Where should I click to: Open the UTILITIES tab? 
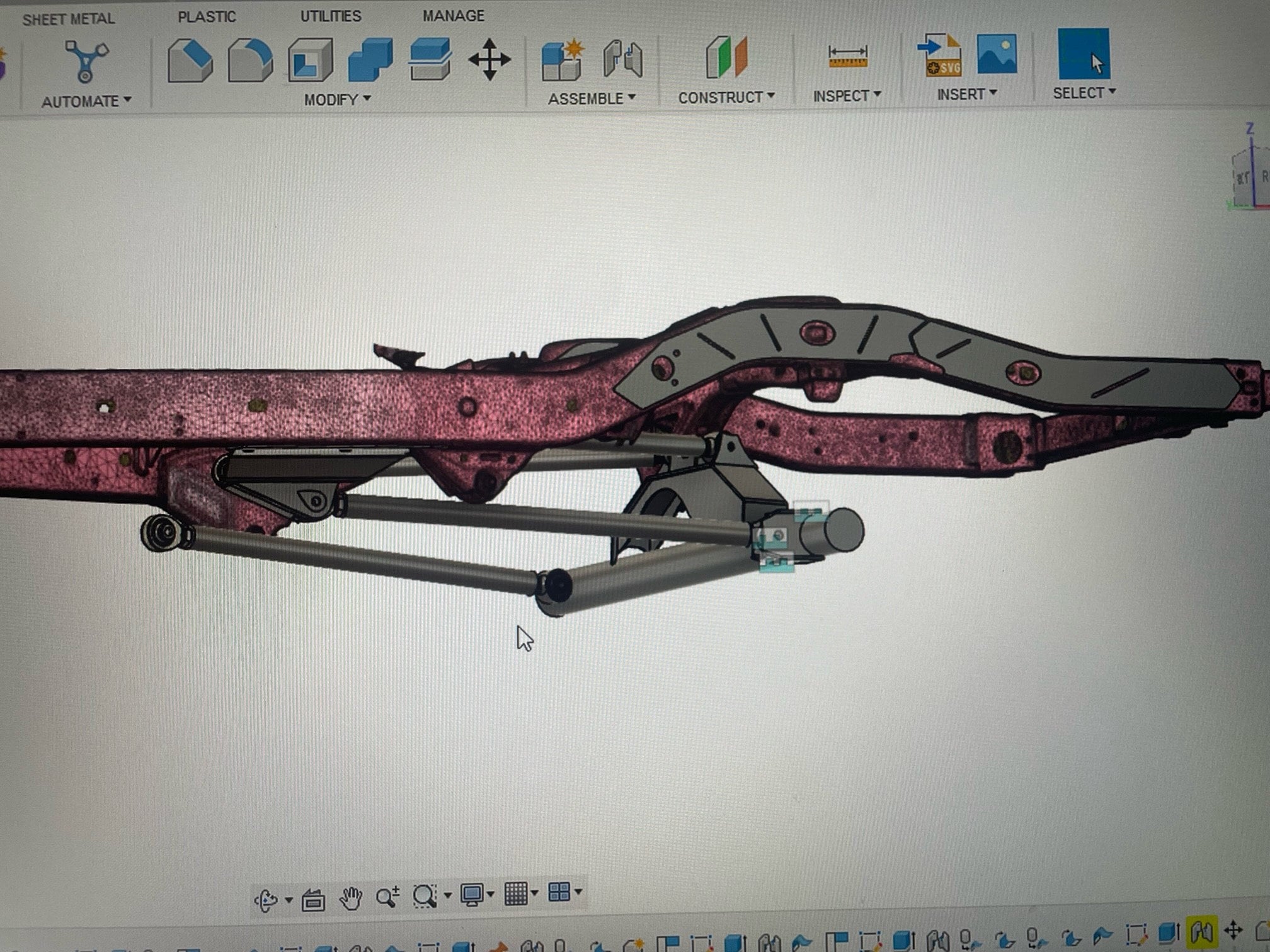click(x=330, y=16)
